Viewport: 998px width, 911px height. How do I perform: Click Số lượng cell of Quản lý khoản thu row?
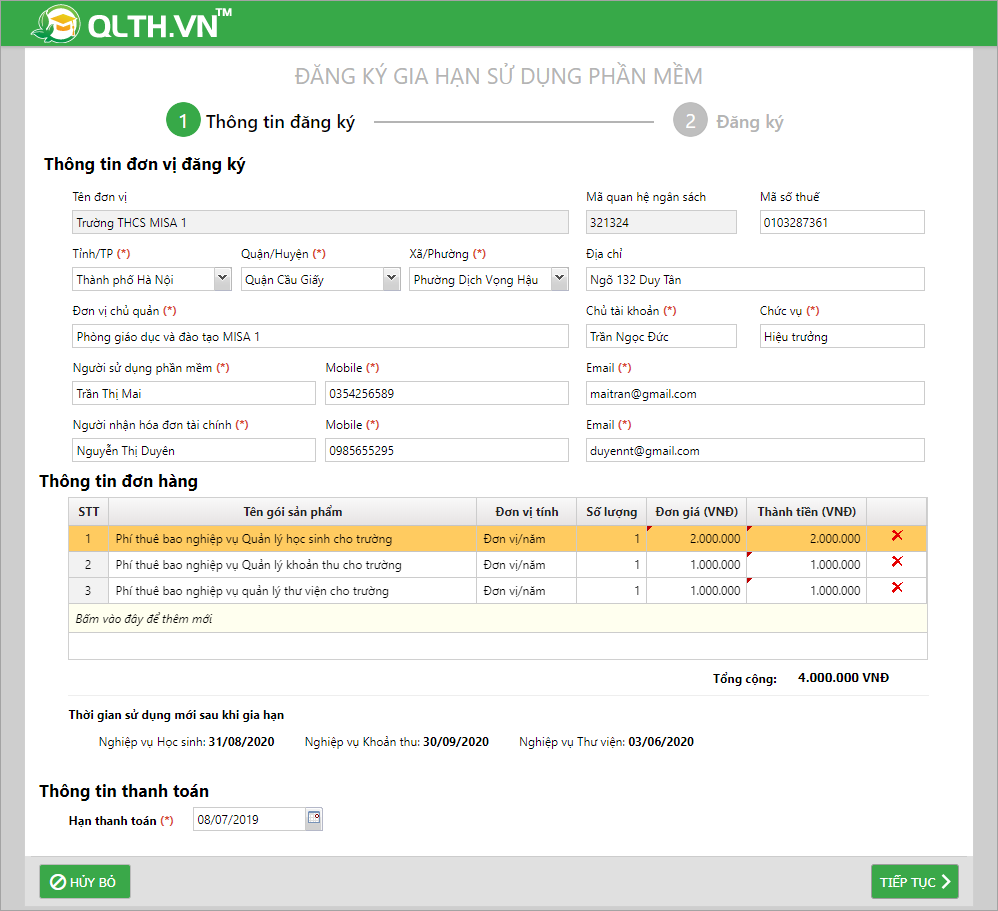coord(612,565)
